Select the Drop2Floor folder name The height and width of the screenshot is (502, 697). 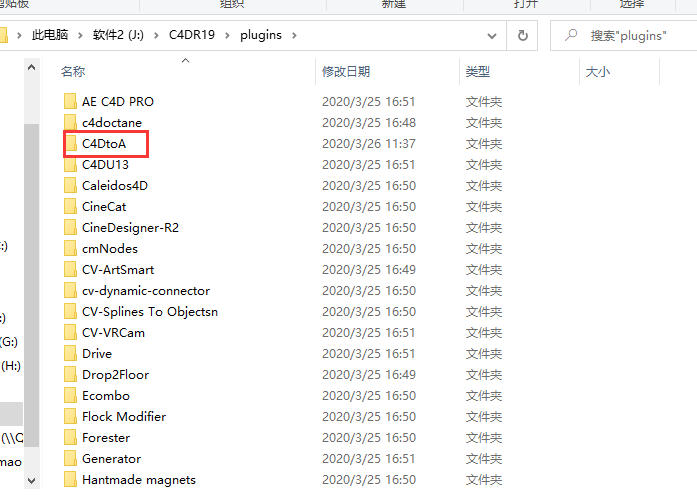tap(116, 374)
